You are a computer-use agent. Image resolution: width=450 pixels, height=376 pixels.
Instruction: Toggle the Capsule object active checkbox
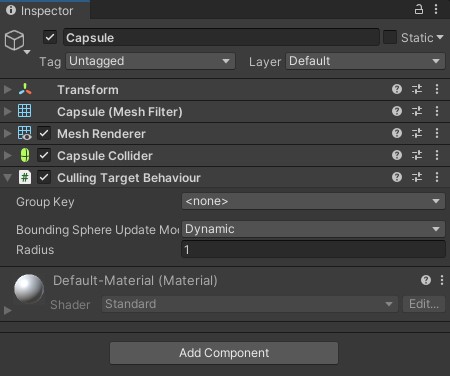[x=50, y=37]
